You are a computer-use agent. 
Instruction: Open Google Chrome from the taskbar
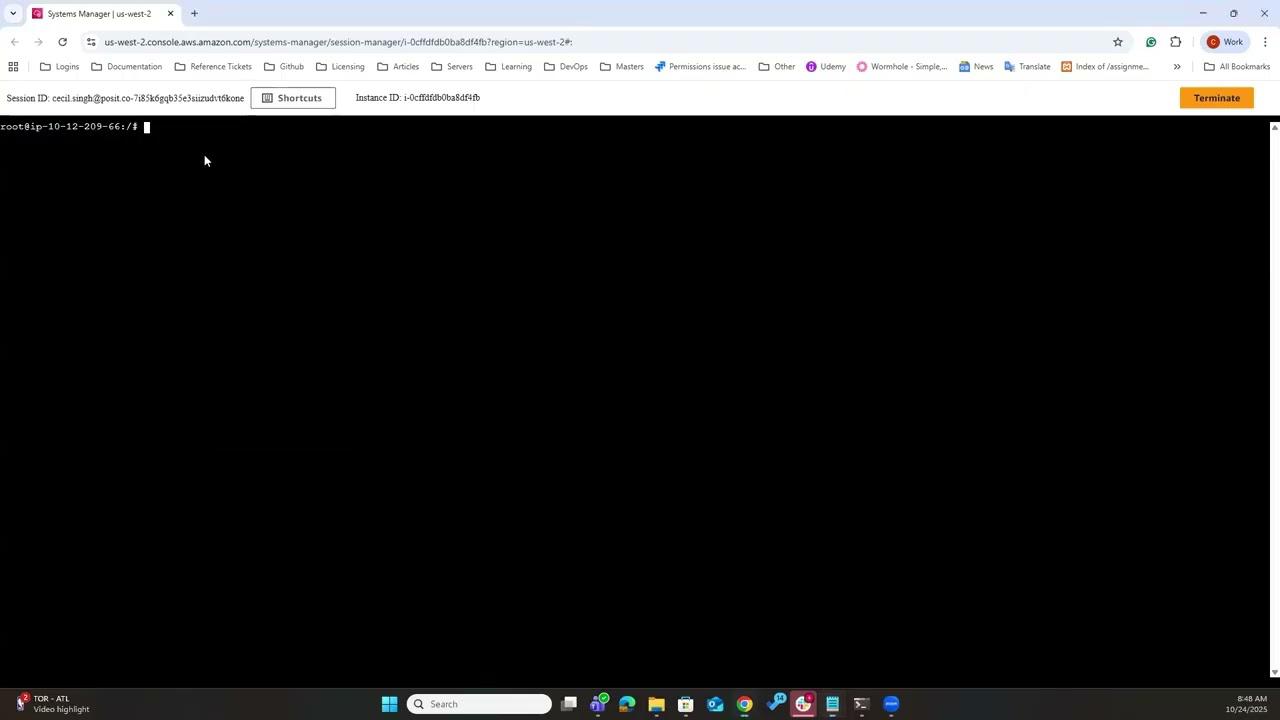(x=744, y=704)
